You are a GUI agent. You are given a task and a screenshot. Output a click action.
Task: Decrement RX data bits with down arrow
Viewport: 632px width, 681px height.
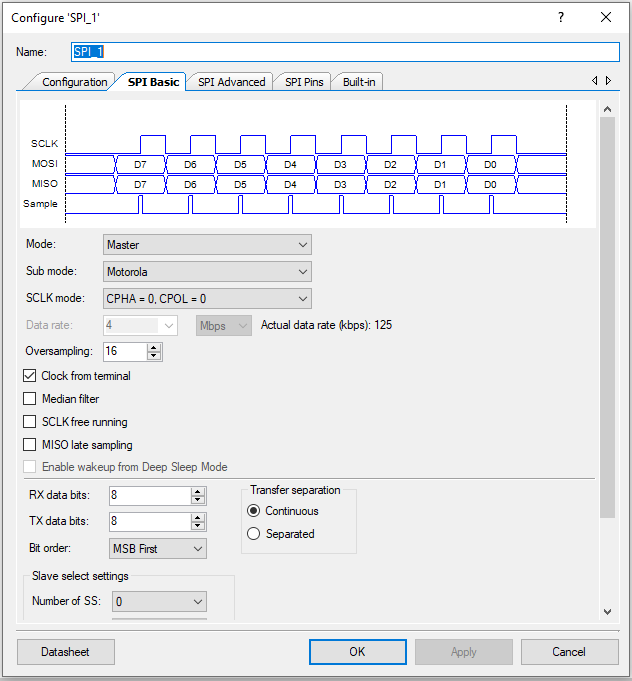pyautogui.click(x=198, y=500)
